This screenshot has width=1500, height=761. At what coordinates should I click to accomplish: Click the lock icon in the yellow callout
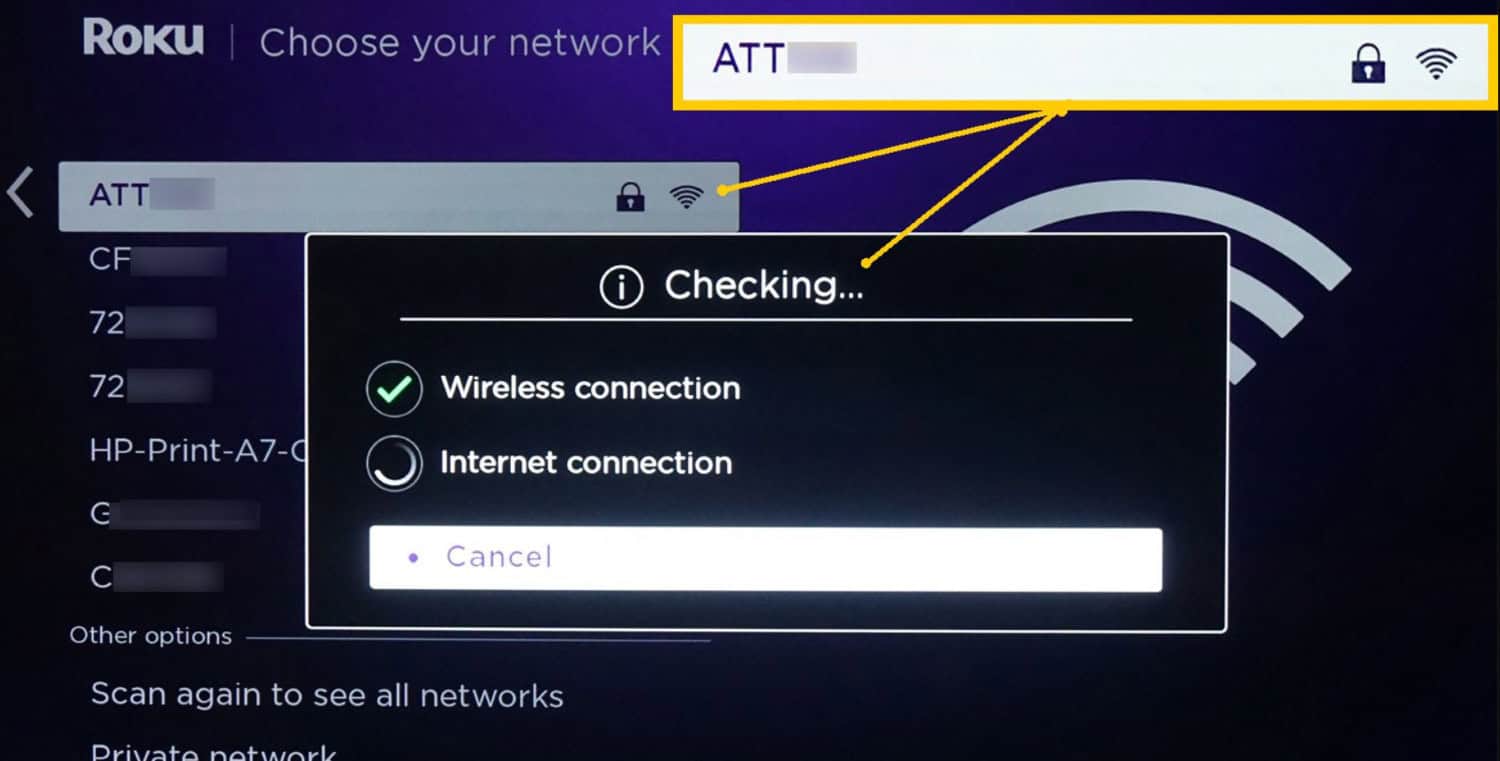(x=1368, y=65)
